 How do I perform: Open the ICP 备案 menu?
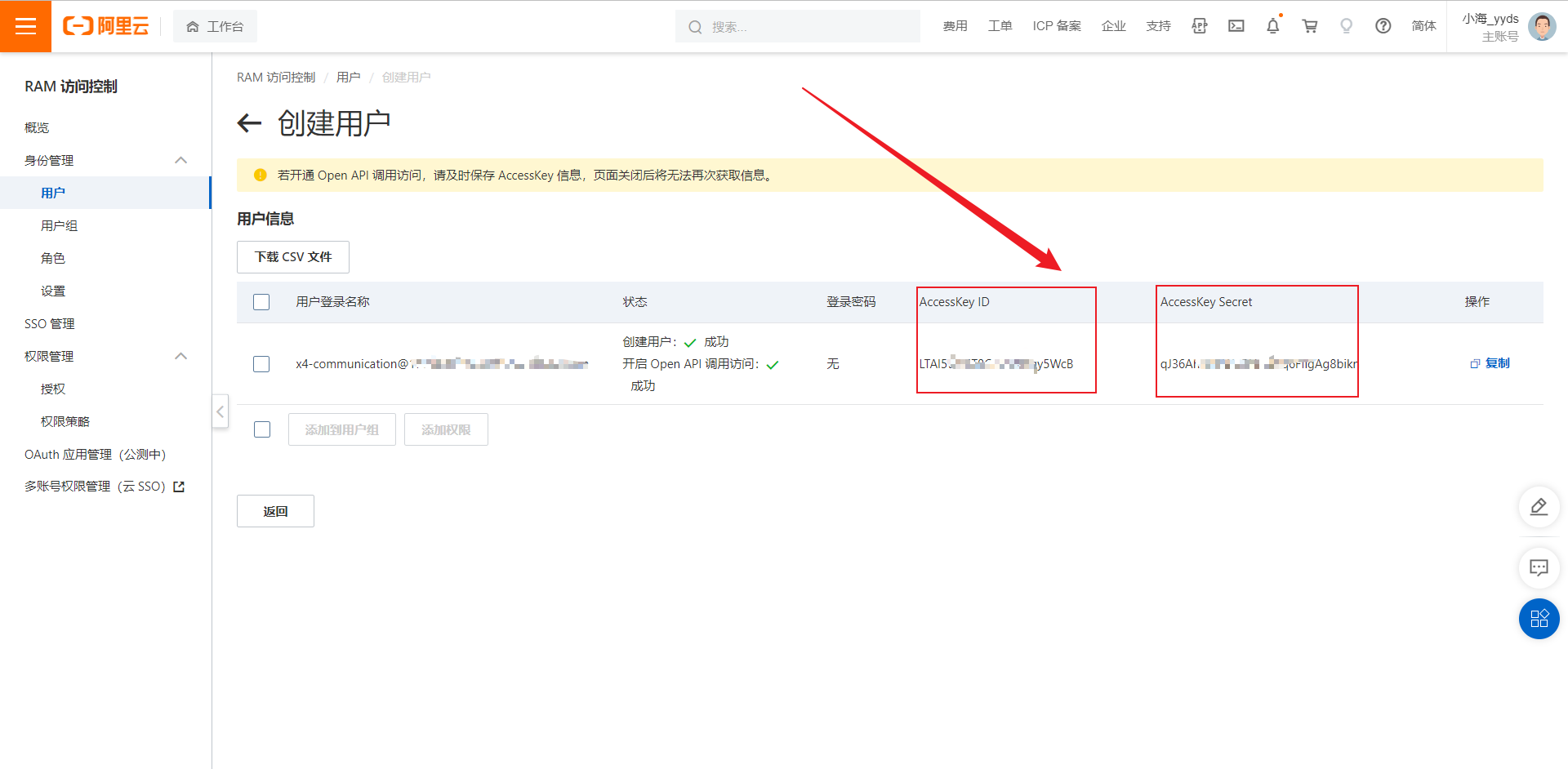(1057, 26)
